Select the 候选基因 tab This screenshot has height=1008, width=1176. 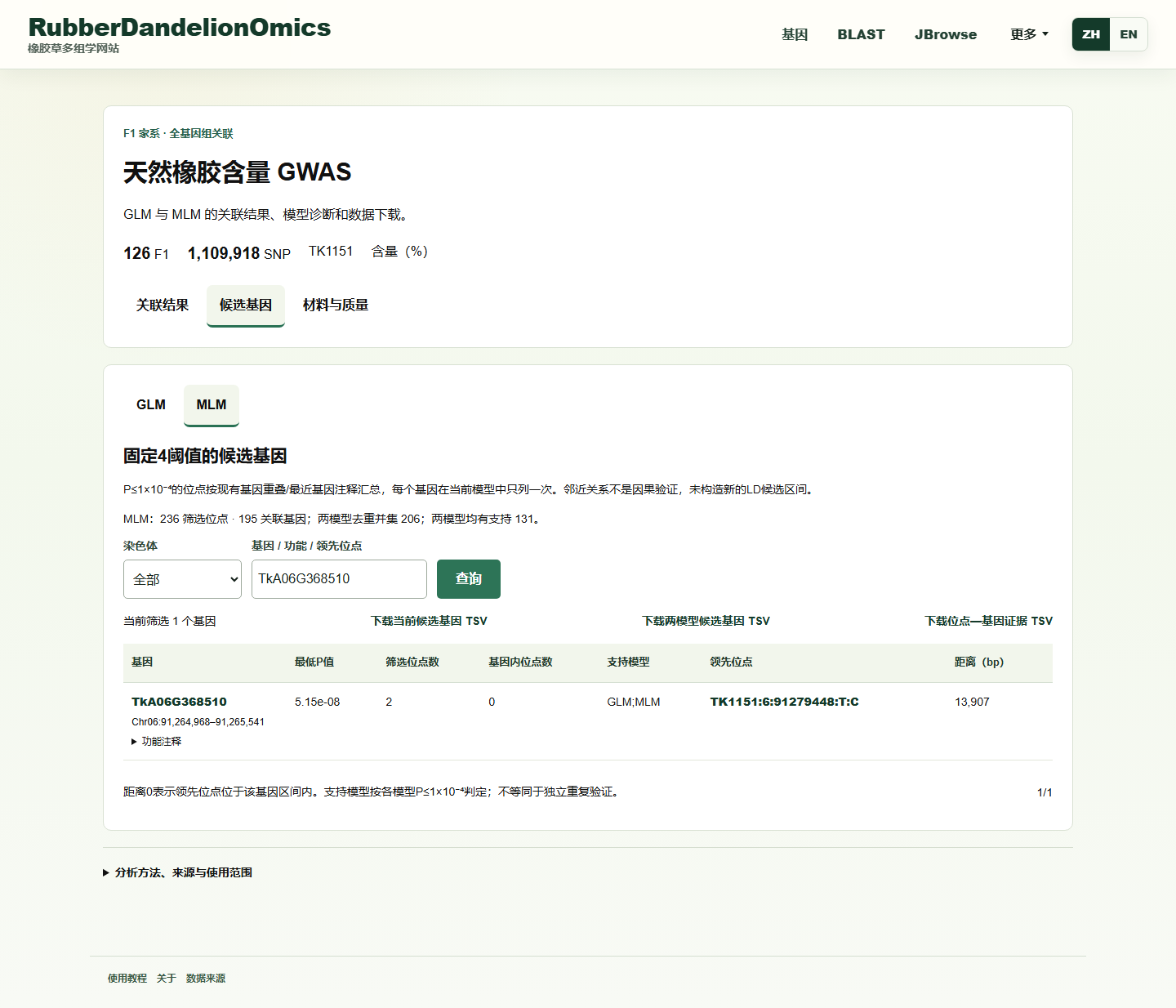coord(246,306)
